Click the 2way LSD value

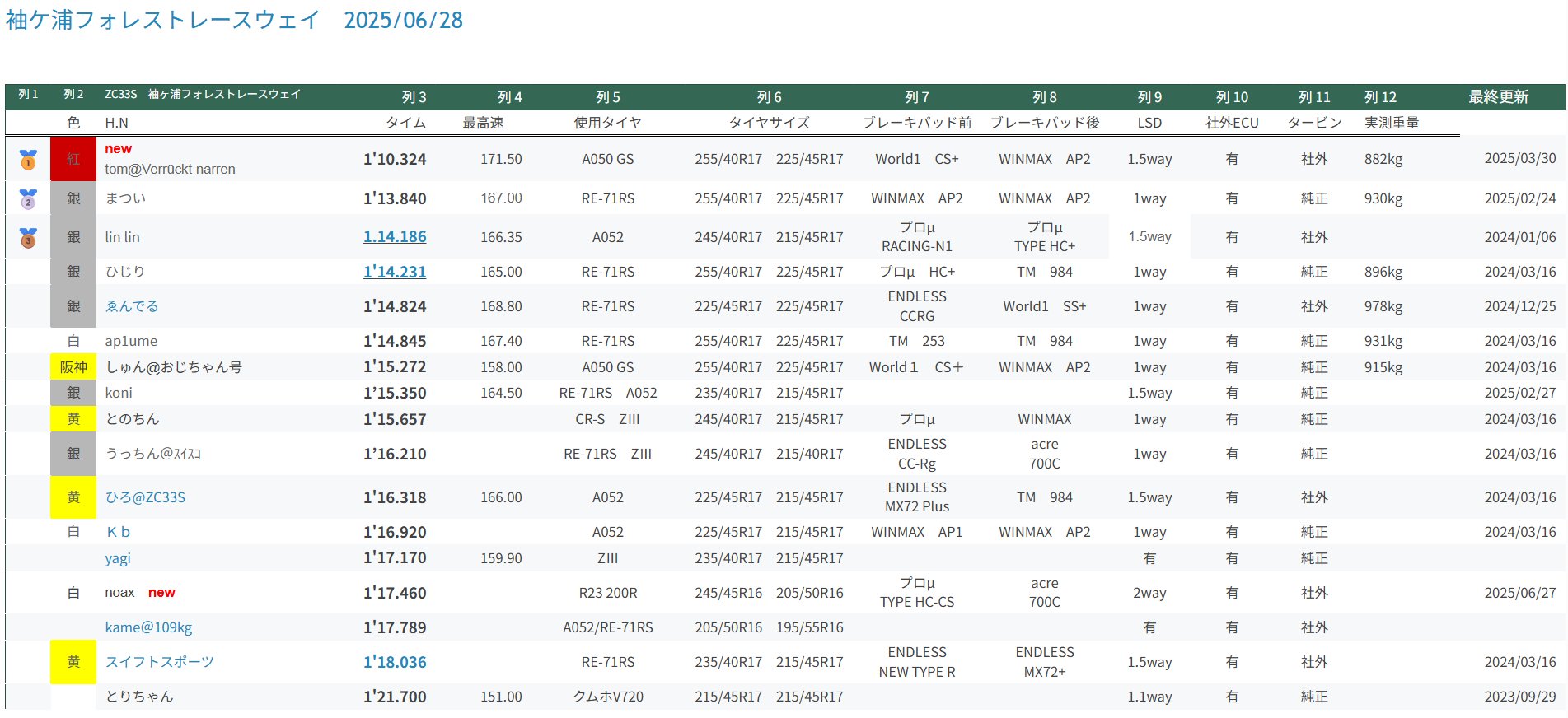coord(1149,593)
